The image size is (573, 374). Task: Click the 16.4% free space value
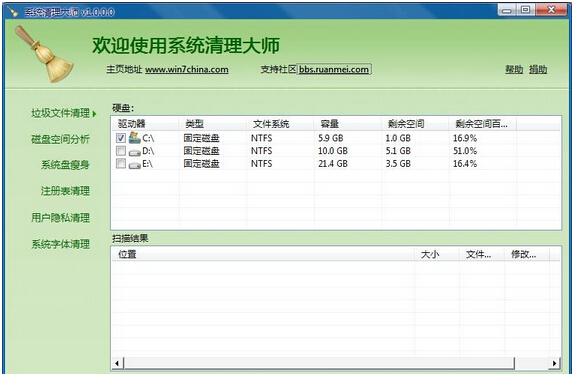[465, 164]
